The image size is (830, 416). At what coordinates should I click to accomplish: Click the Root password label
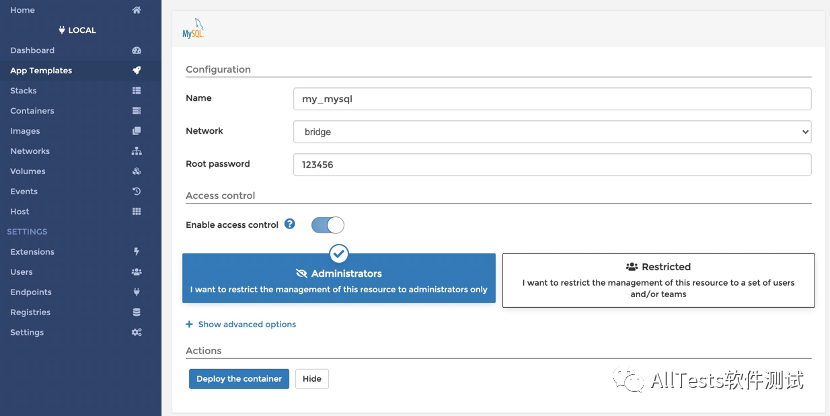pyautogui.click(x=218, y=164)
